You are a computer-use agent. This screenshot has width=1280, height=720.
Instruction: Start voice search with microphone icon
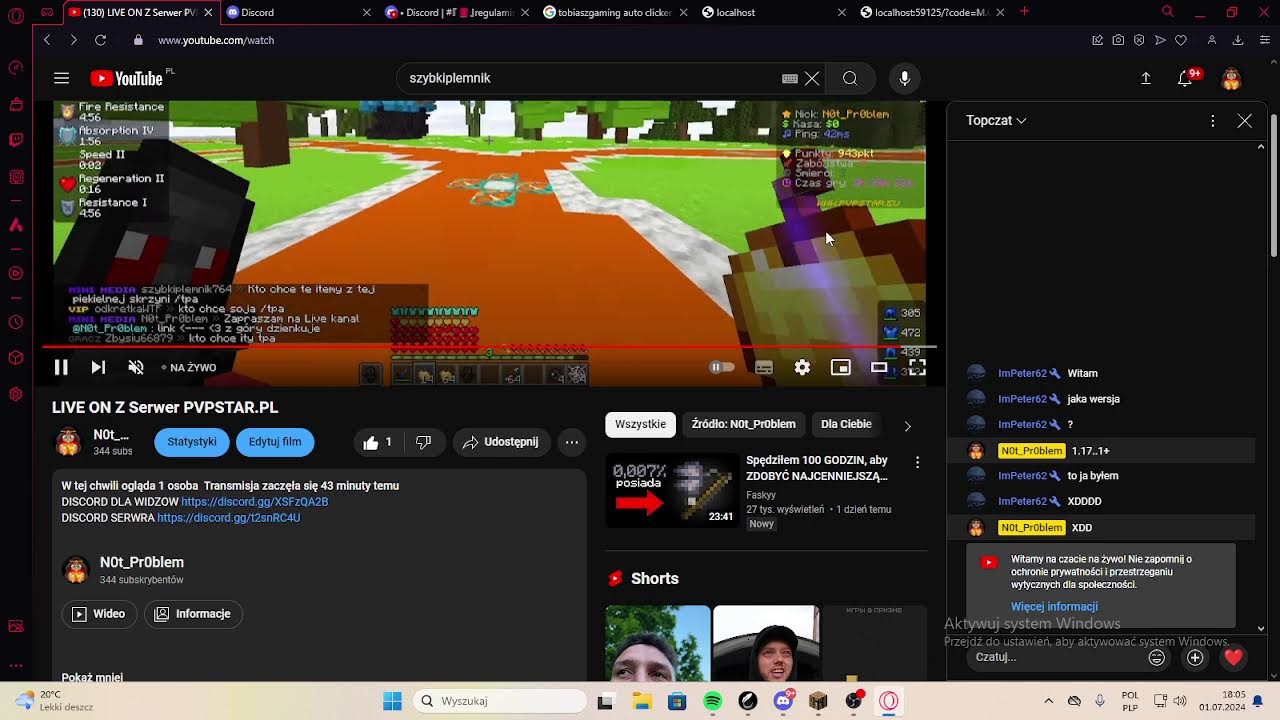click(904, 78)
